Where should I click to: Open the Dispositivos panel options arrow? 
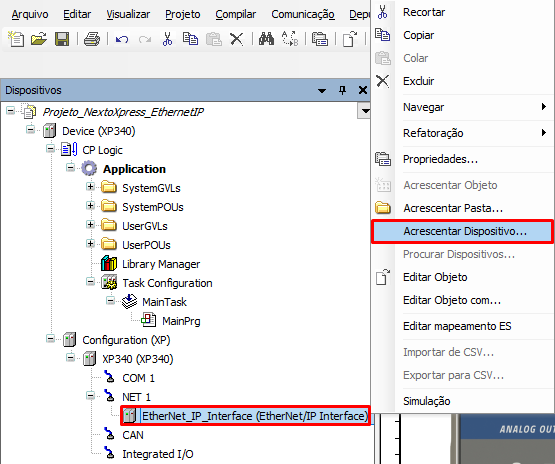[x=322, y=91]
